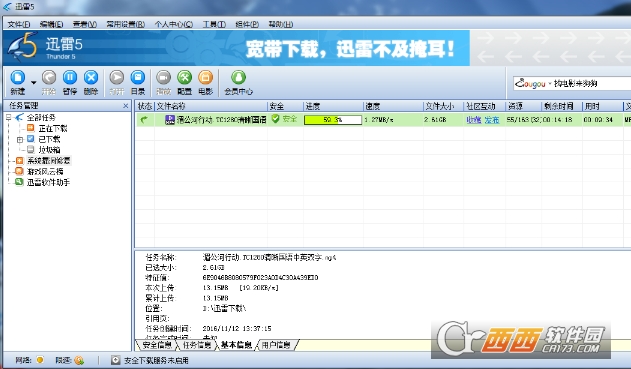Viewport: 631px width, 369px height.
Task: Click the 安全下载服务 status bar icon
Action: [115, 360]
